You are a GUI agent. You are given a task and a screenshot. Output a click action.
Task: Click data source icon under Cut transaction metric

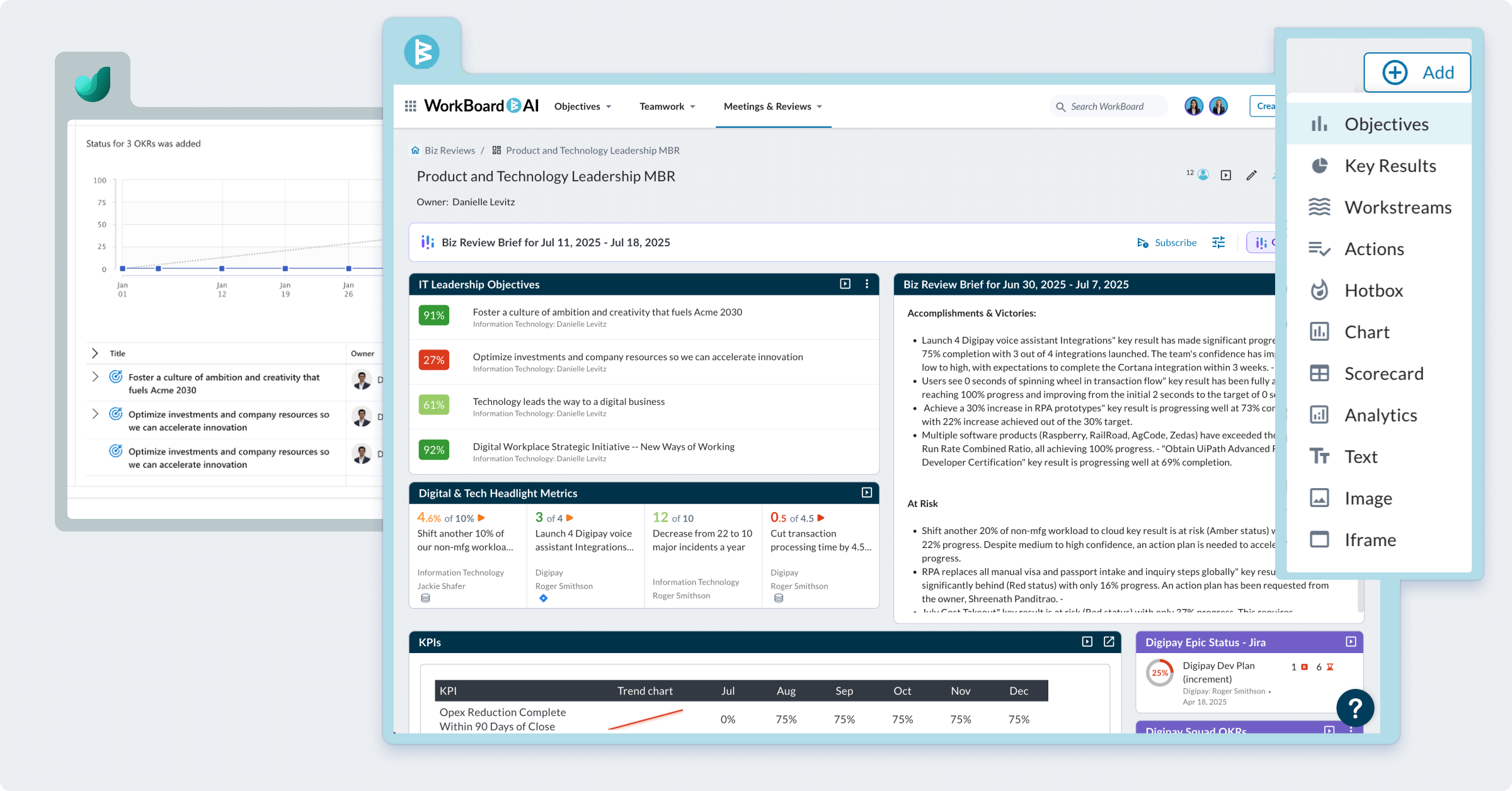(779, 598)
